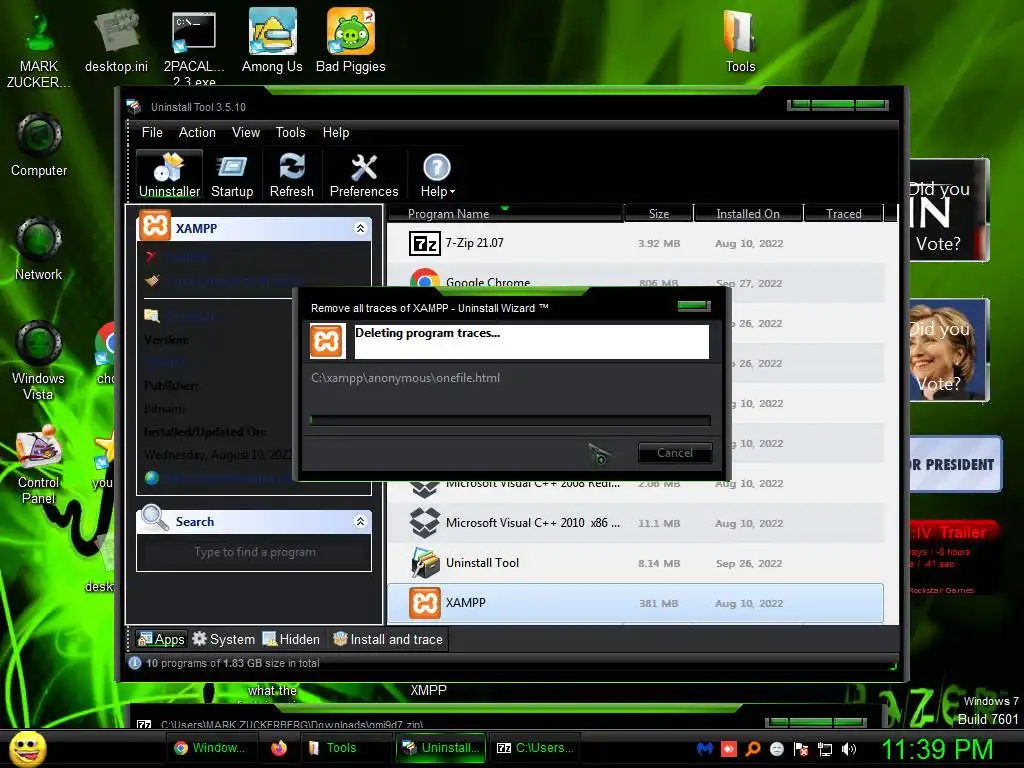Sort by the Program Name column header
1024x768 pixels.
pyautogui.click(x=505, y=214)
